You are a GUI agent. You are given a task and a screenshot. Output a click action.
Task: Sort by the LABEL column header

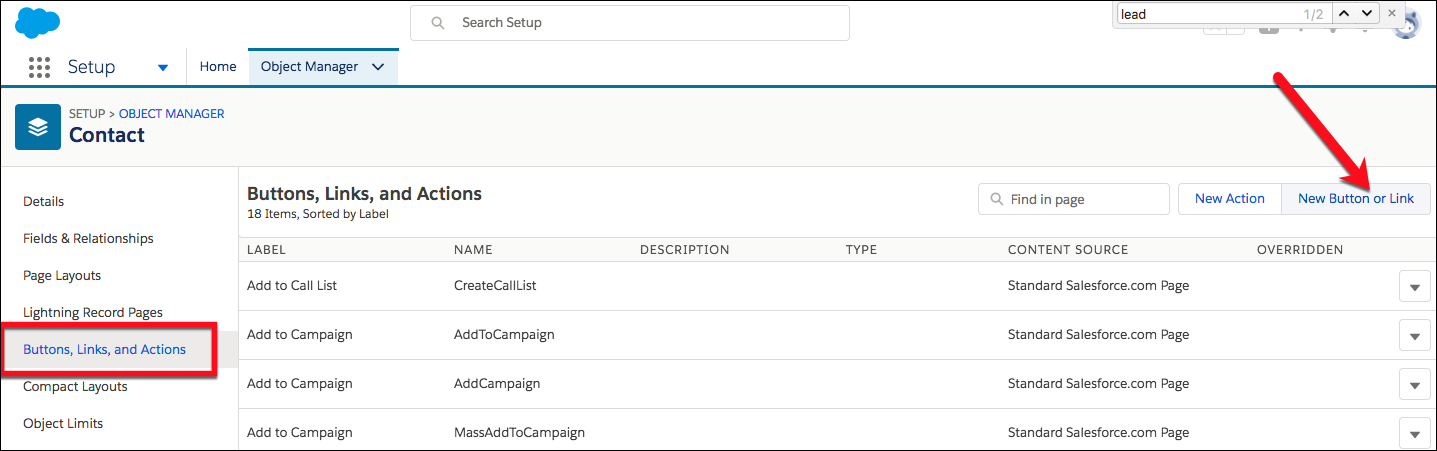click(x=267, y=250)
